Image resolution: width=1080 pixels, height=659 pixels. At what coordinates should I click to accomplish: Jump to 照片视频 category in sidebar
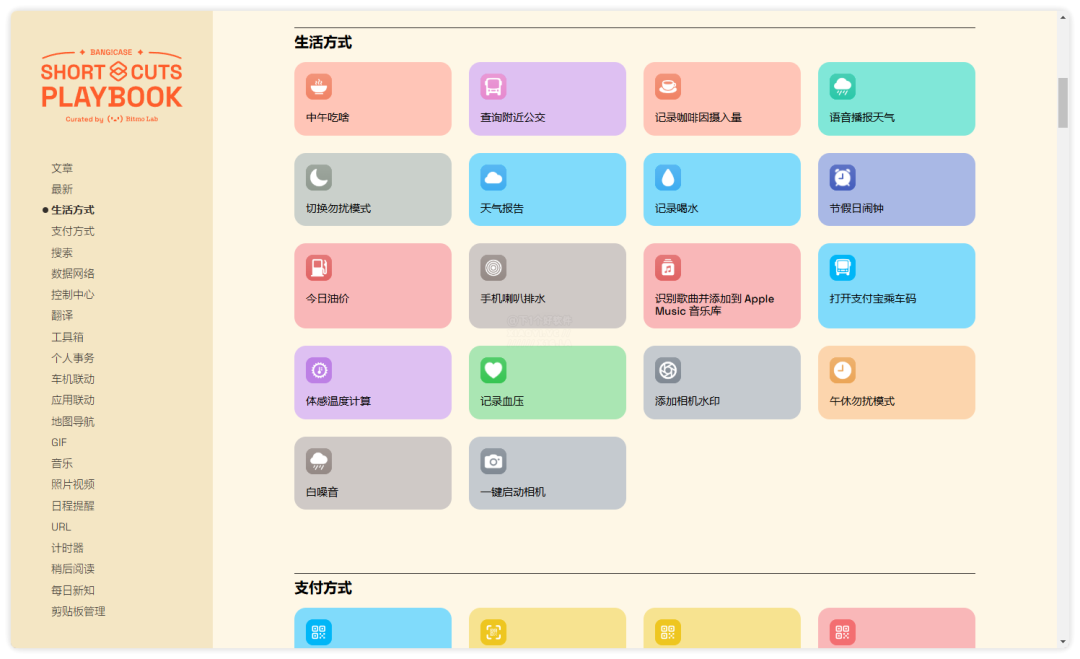coord(73,484)
